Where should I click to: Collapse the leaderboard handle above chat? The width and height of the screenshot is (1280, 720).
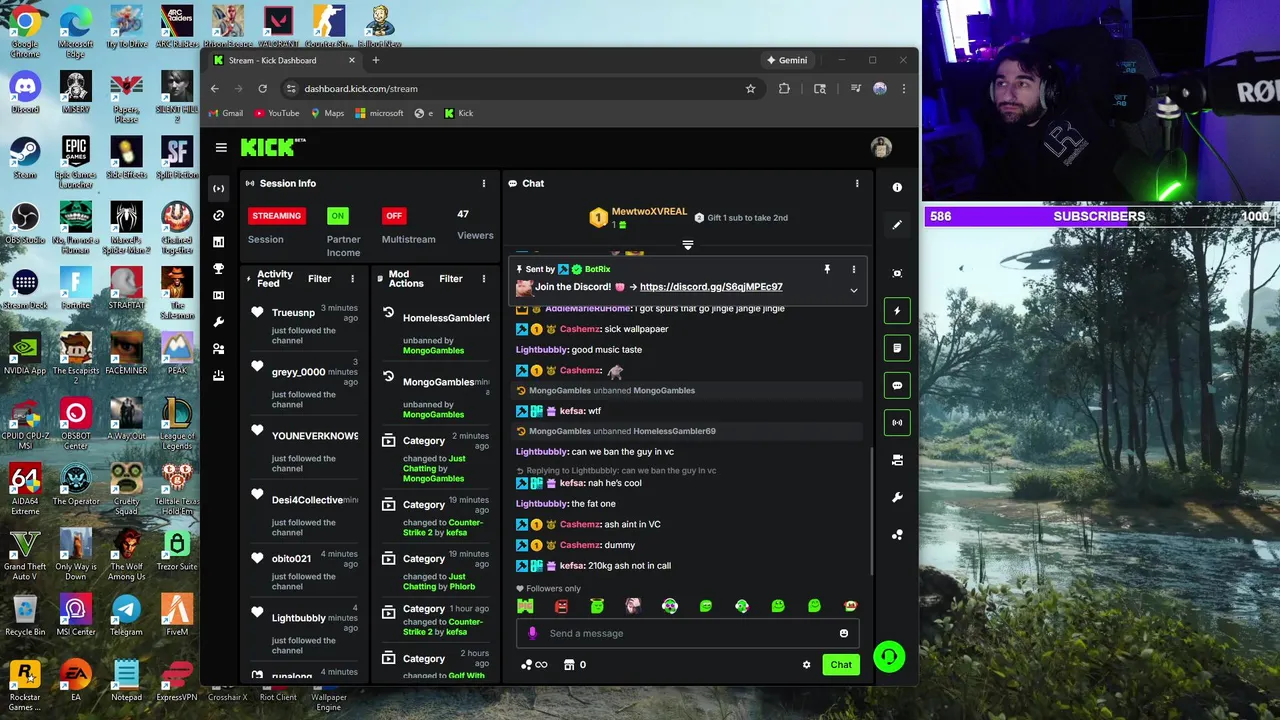pos(687,245)
